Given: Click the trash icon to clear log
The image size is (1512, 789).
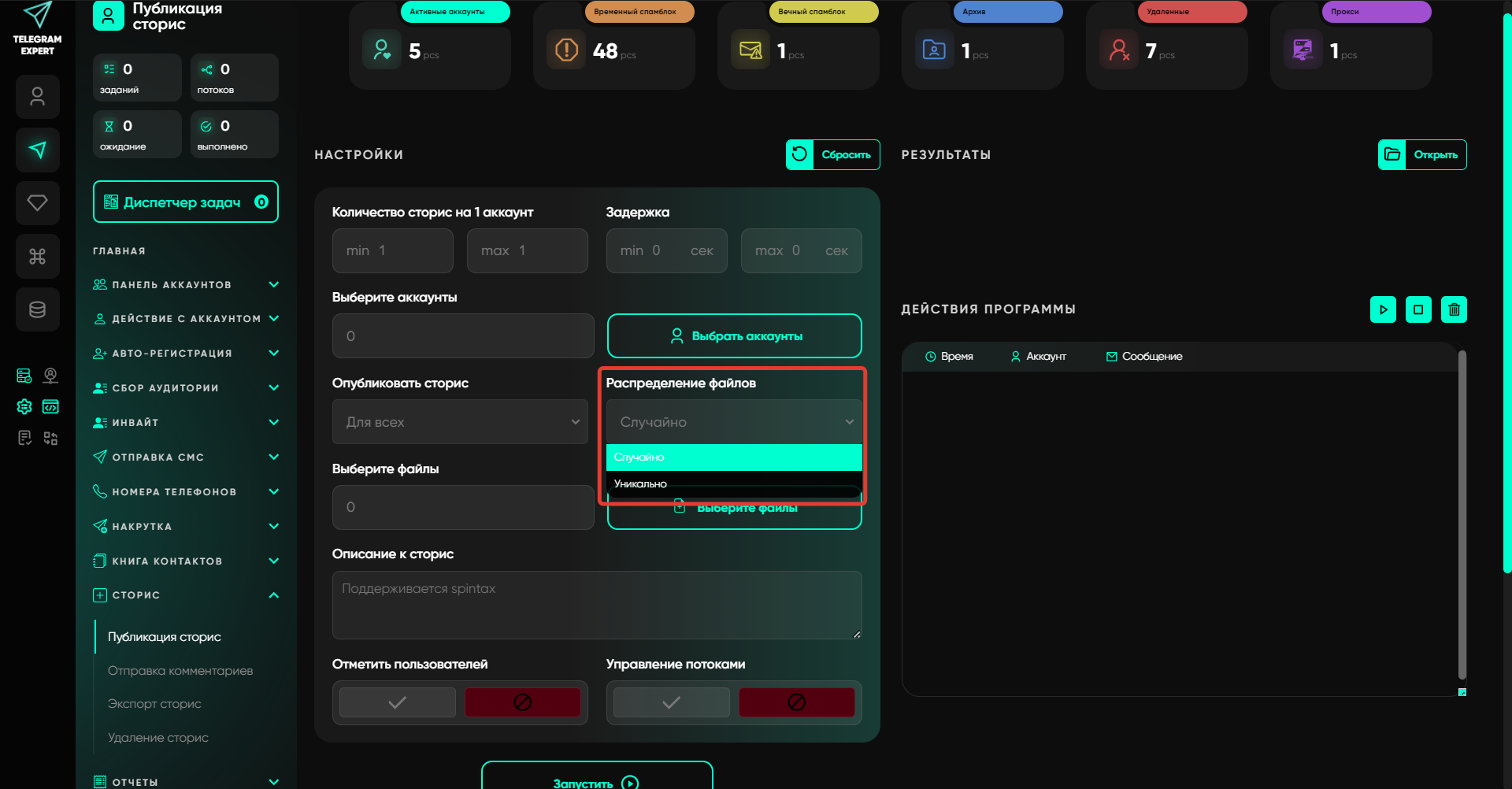Looking at the screenshot, I should point(1454,309).
